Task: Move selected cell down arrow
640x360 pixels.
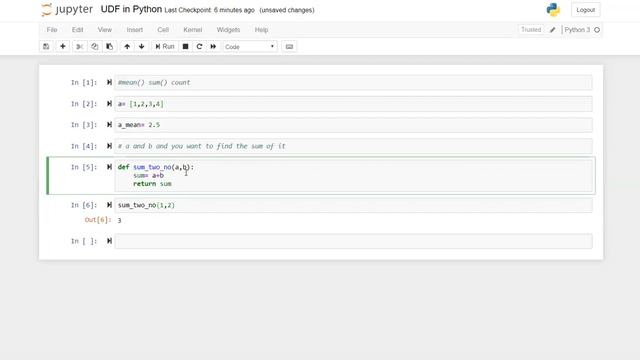Action: [142, 47]
